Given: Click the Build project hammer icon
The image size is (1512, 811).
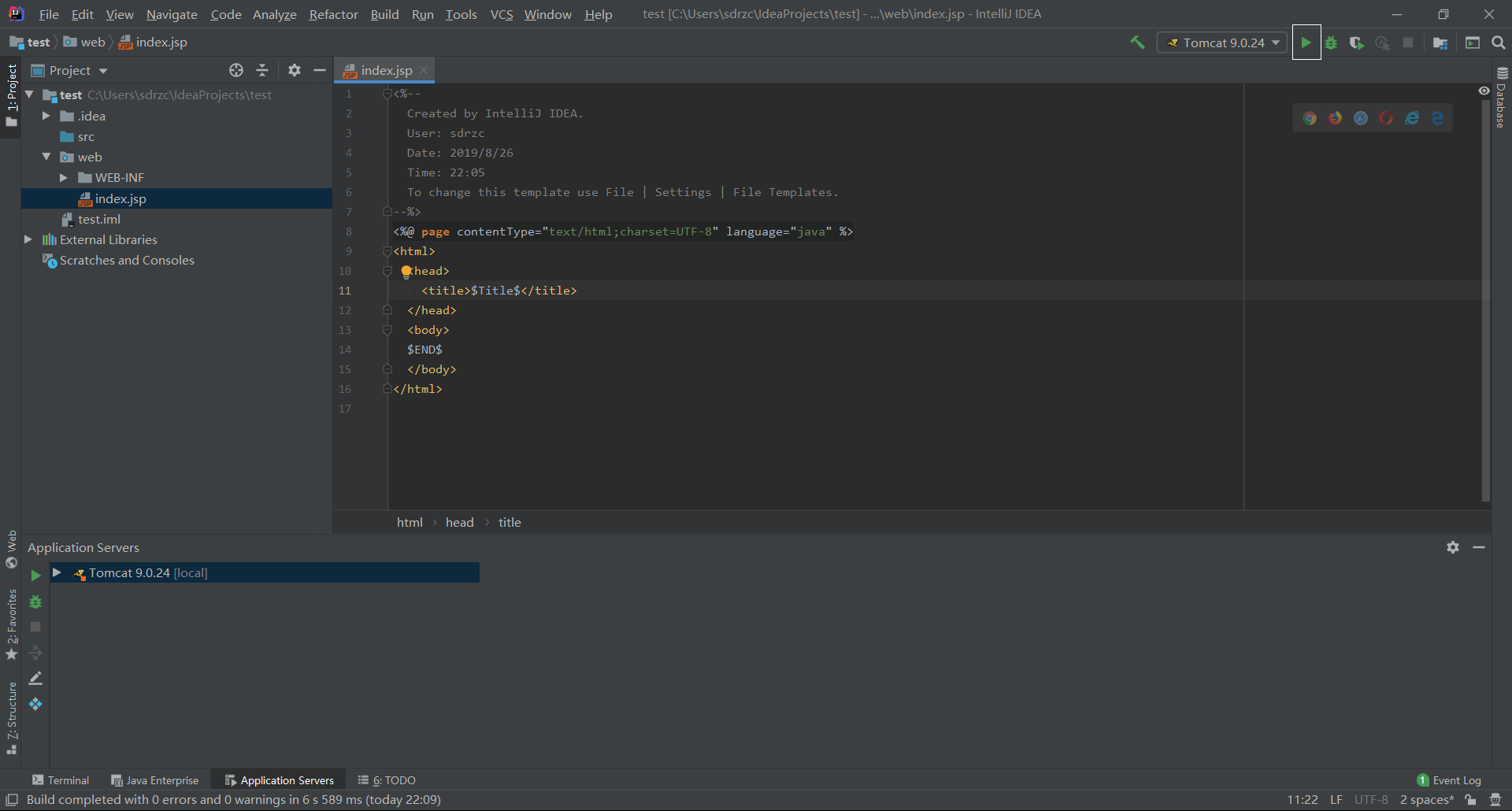Looking at the screenshot, I should (1137, 43).
